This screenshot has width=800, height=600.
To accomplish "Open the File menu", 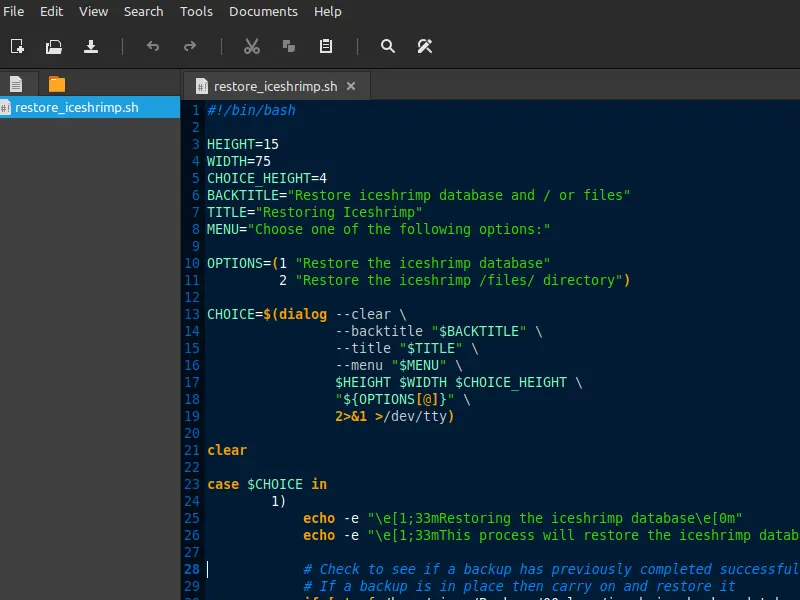I will click(x=14, y=11).
